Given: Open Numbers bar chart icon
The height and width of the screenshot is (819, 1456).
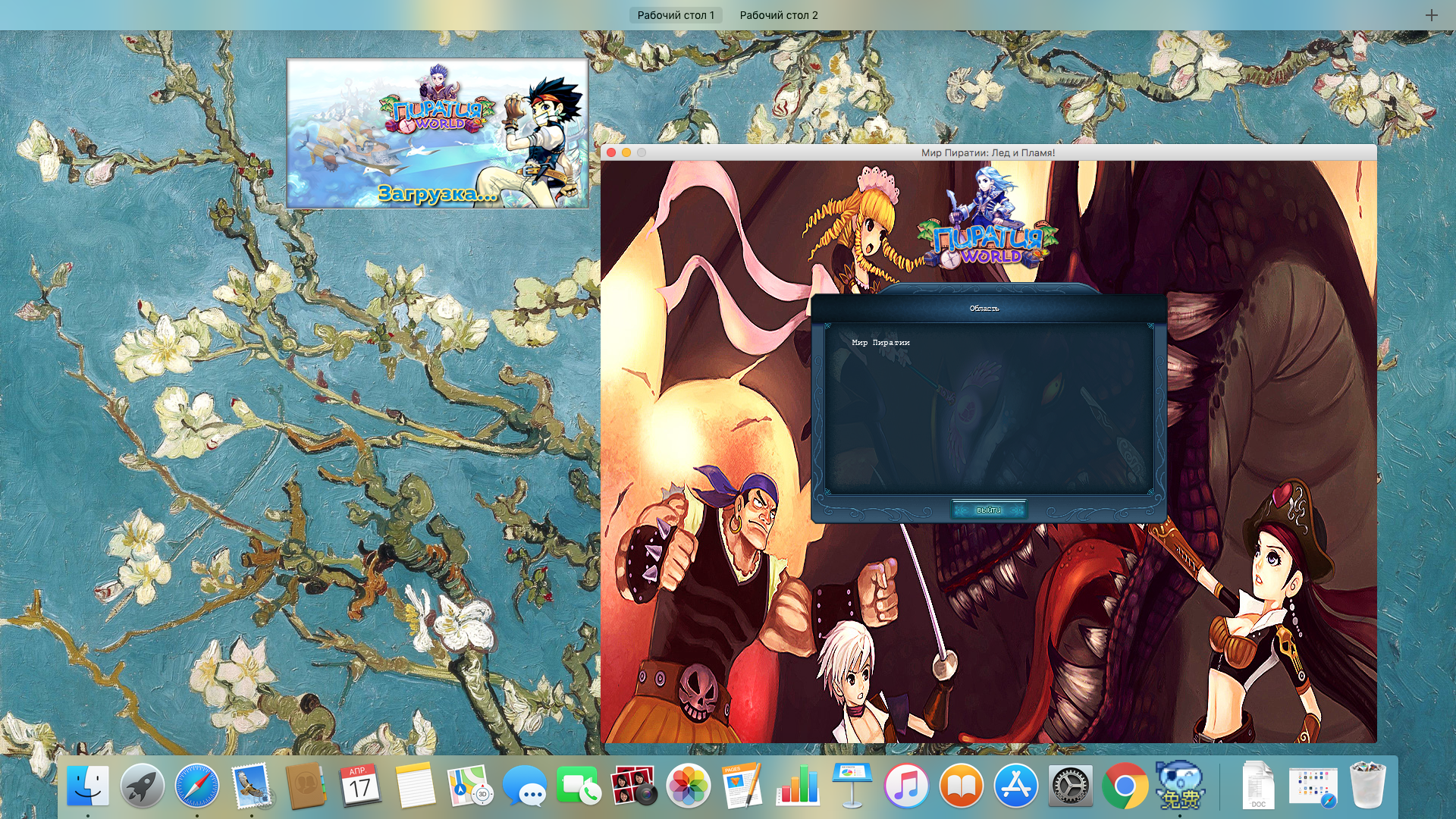Looking at the screenshot, I should point(797,786).
